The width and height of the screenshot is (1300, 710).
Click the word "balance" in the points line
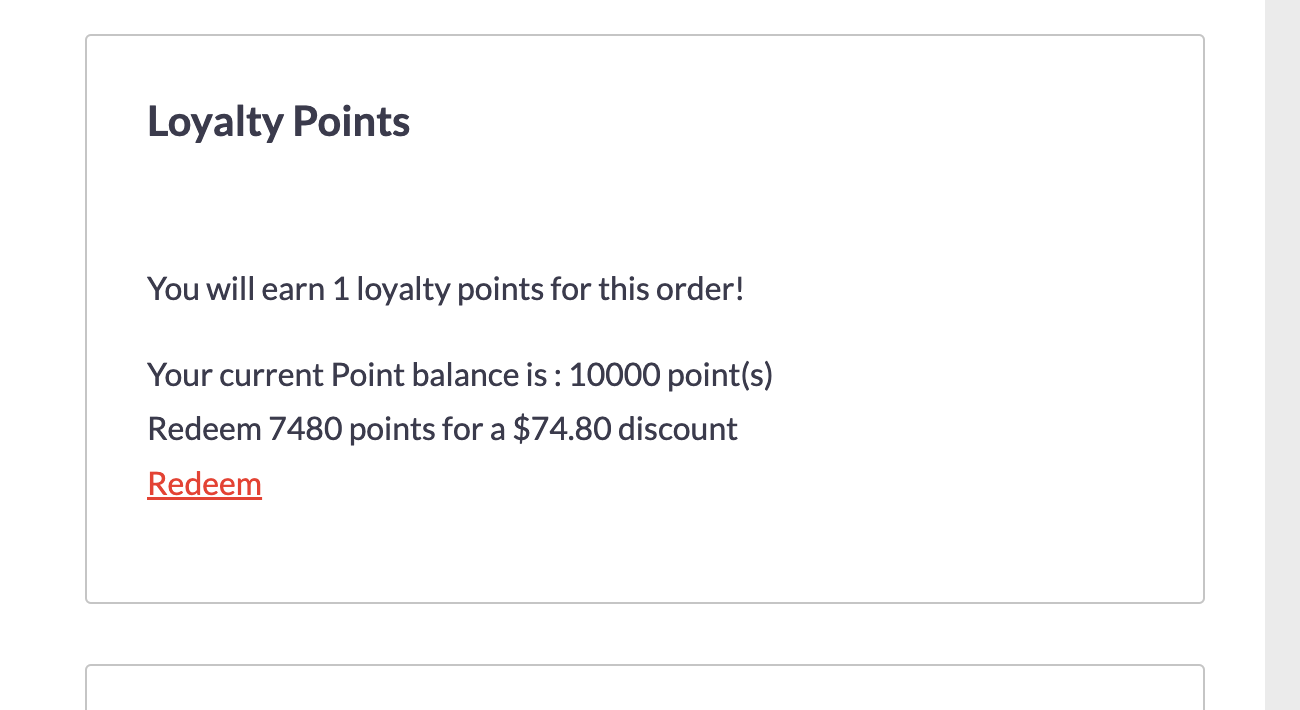tap(455, 375)
